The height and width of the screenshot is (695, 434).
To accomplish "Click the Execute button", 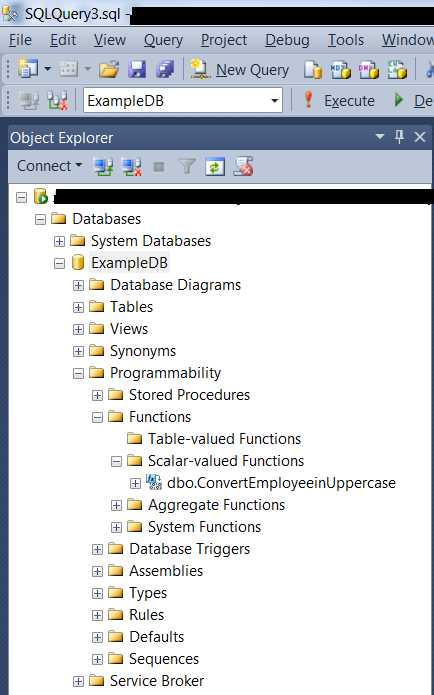I will point(339,101).
